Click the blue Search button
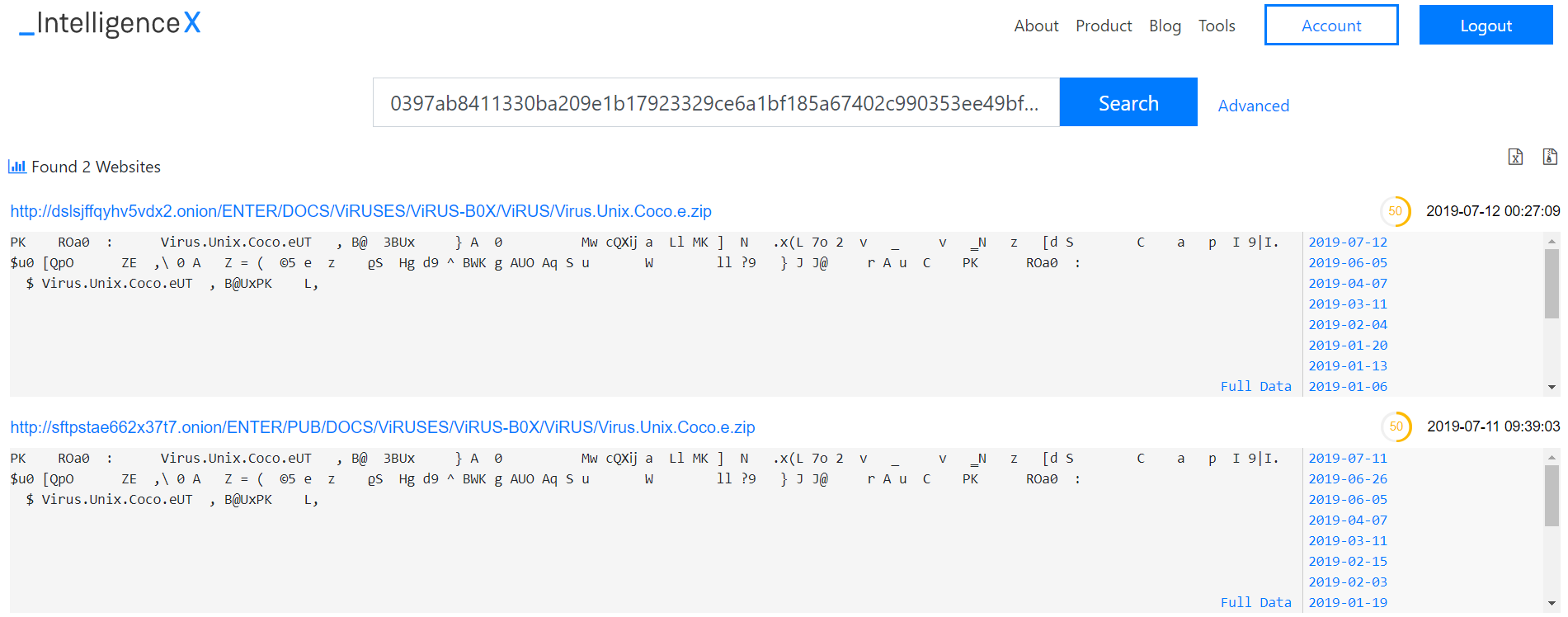 (x=1128, y=102)
